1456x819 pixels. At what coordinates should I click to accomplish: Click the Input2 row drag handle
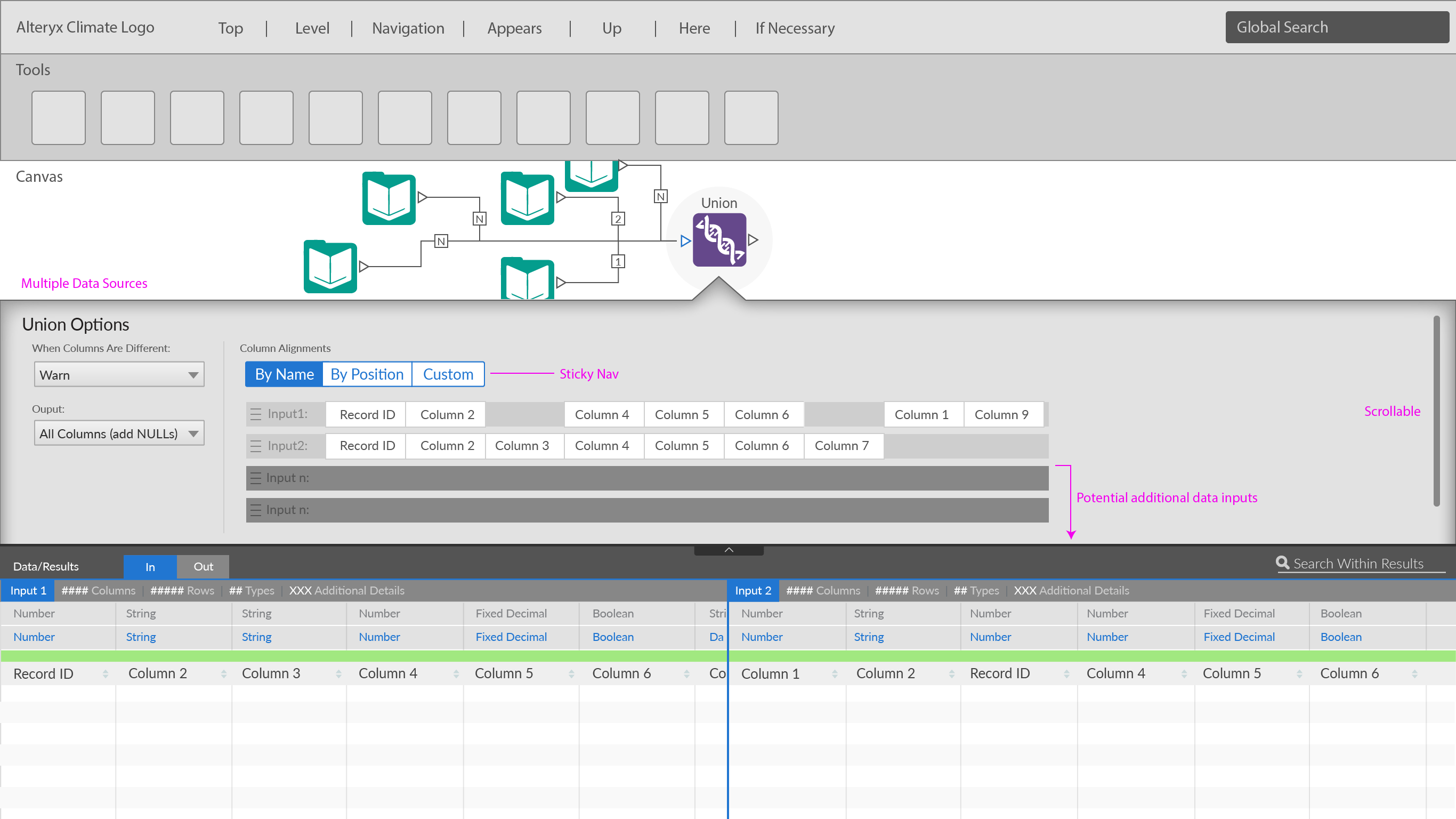tap(255, 446)
